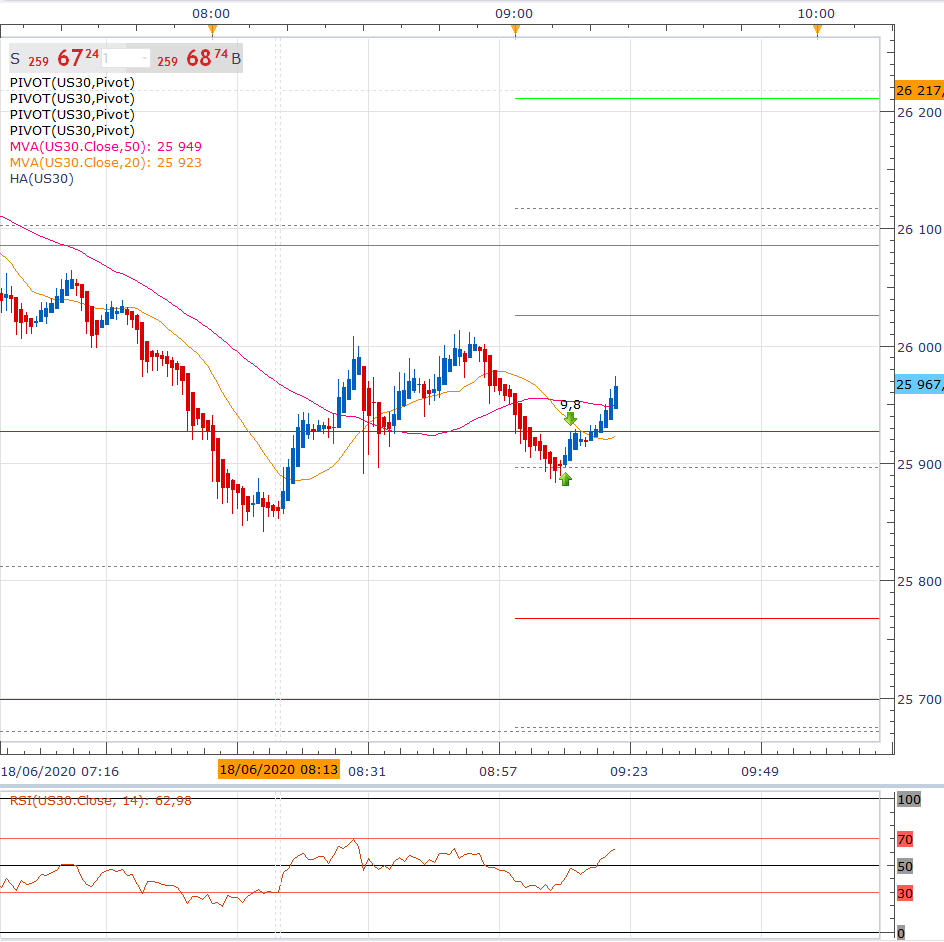Image resolution: width=944 pixels, height=942 pixels.
Task: Click the 18/06/2020 07:16 time label
Action: [x=60, y=771]
